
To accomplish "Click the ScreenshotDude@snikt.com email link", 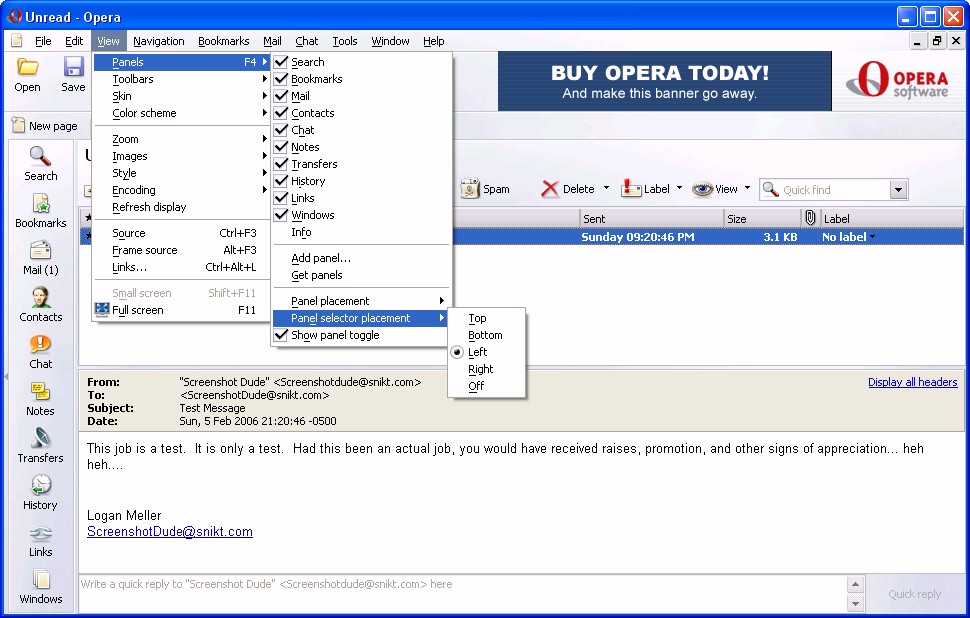I will tap(169, 532).
